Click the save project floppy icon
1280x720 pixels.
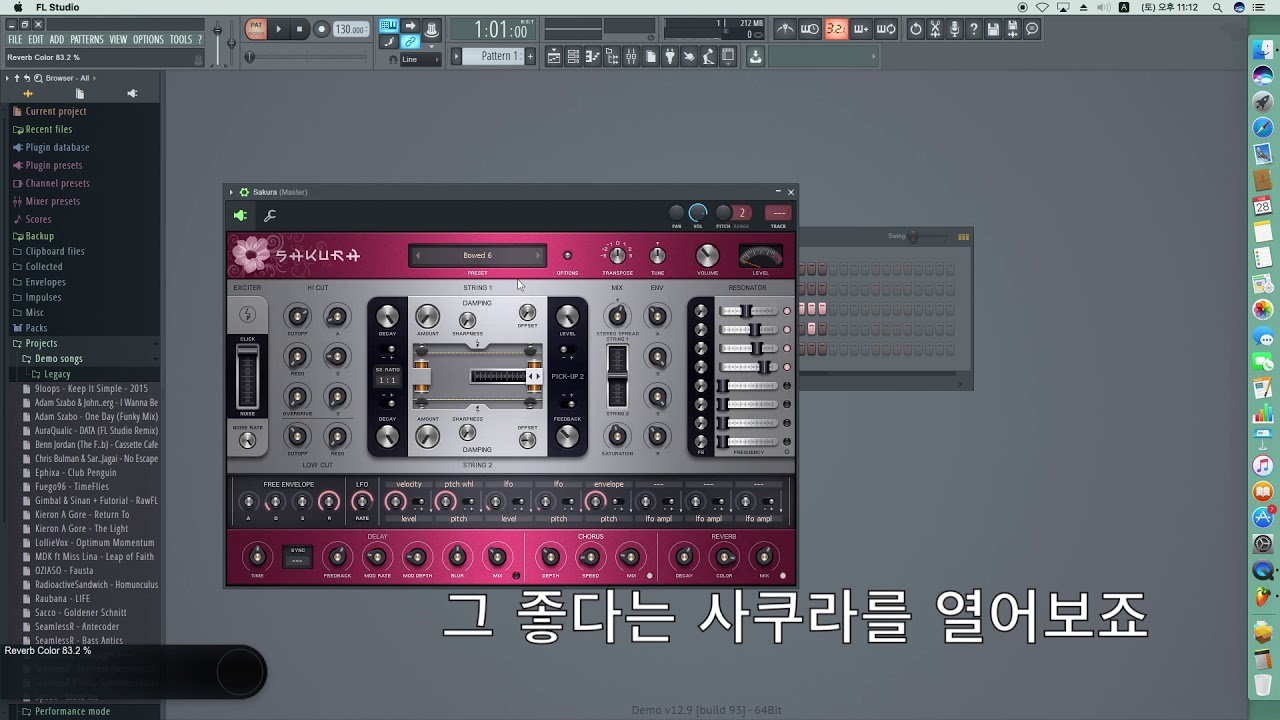tap(993, 29)
